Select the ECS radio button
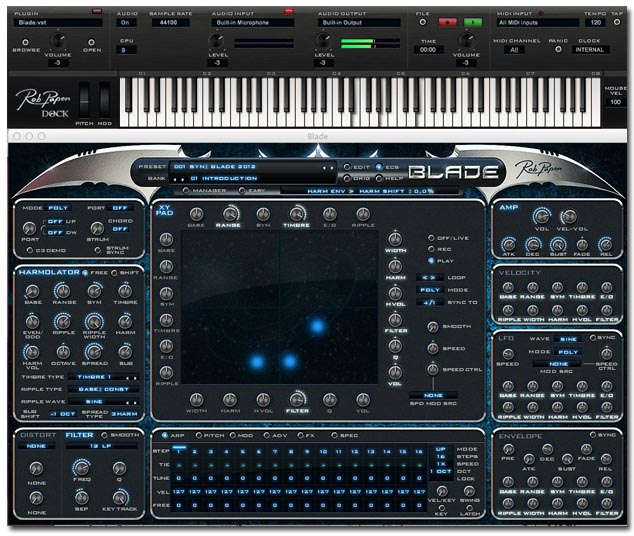This screenshot has height=536, width=634. [379, 167]
